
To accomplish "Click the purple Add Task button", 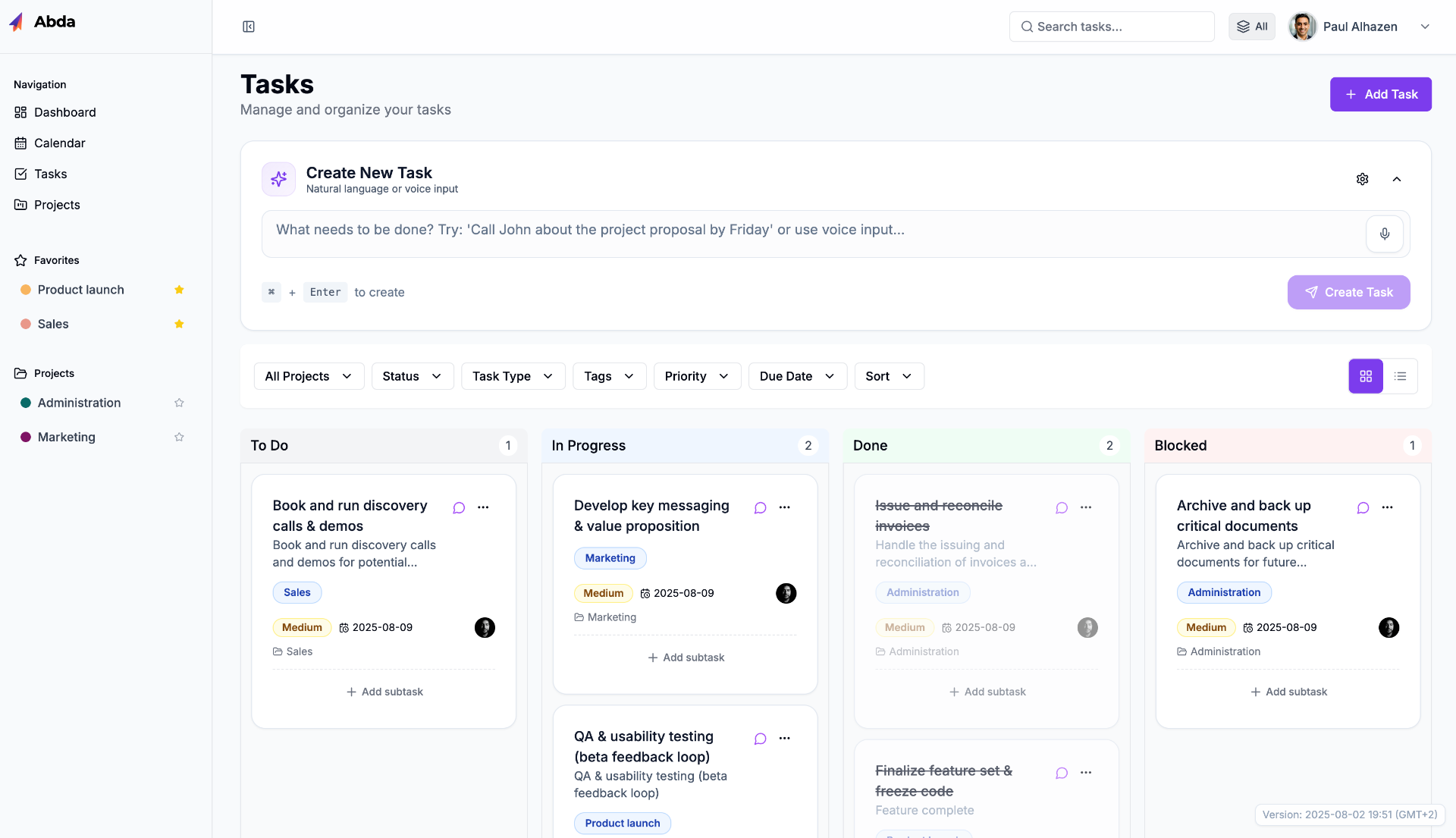I will pyautogui.click(x=1380, y=94).
